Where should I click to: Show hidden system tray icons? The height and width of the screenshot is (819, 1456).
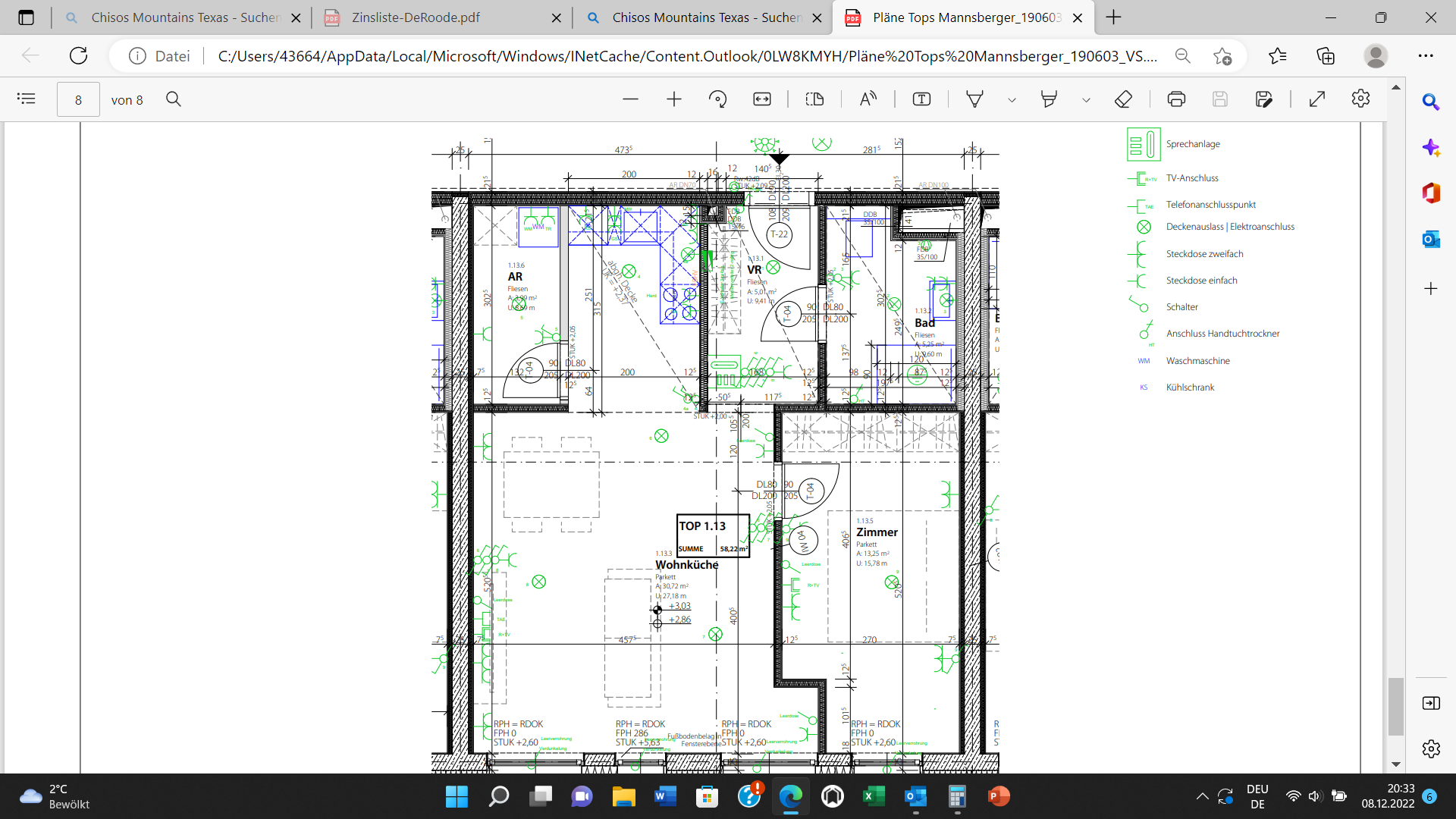click(x=1202, y=796)
